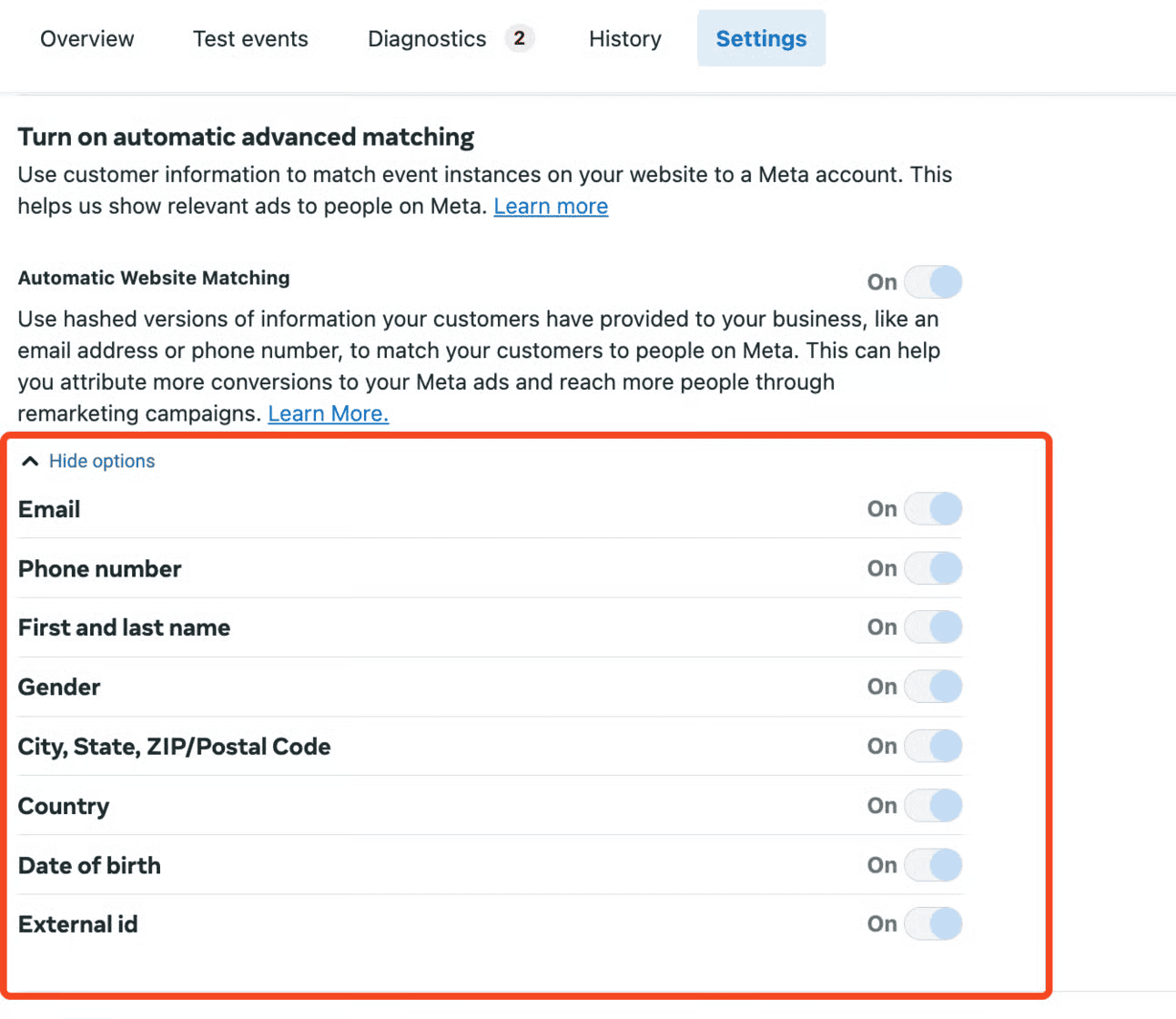Turn off City, State, ZIP/Postal Code toggle
Viewport: 1176px width, 1019px height.
tap(933, 747)
